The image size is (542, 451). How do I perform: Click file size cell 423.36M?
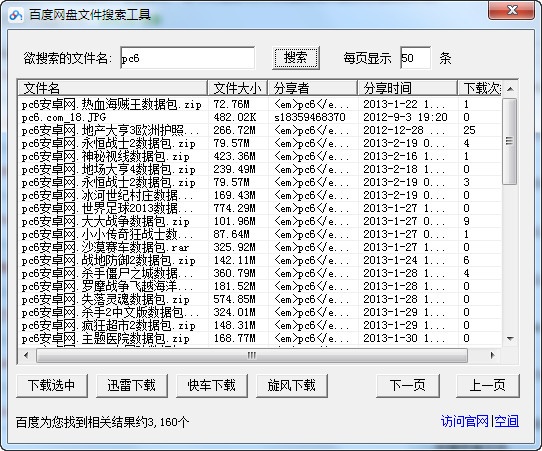click(x=234, y=157)
